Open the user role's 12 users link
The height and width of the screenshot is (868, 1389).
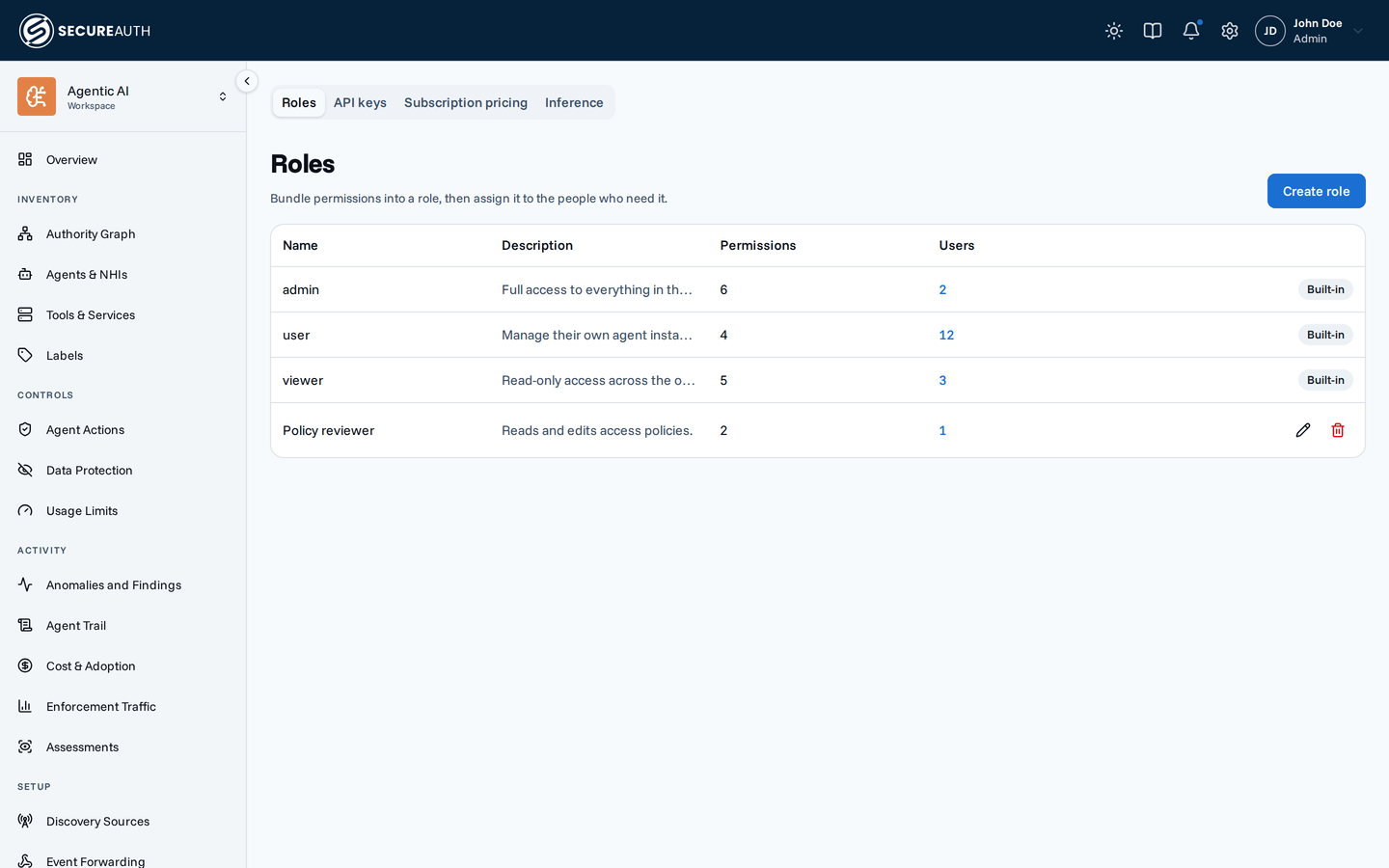coord(946,335)
